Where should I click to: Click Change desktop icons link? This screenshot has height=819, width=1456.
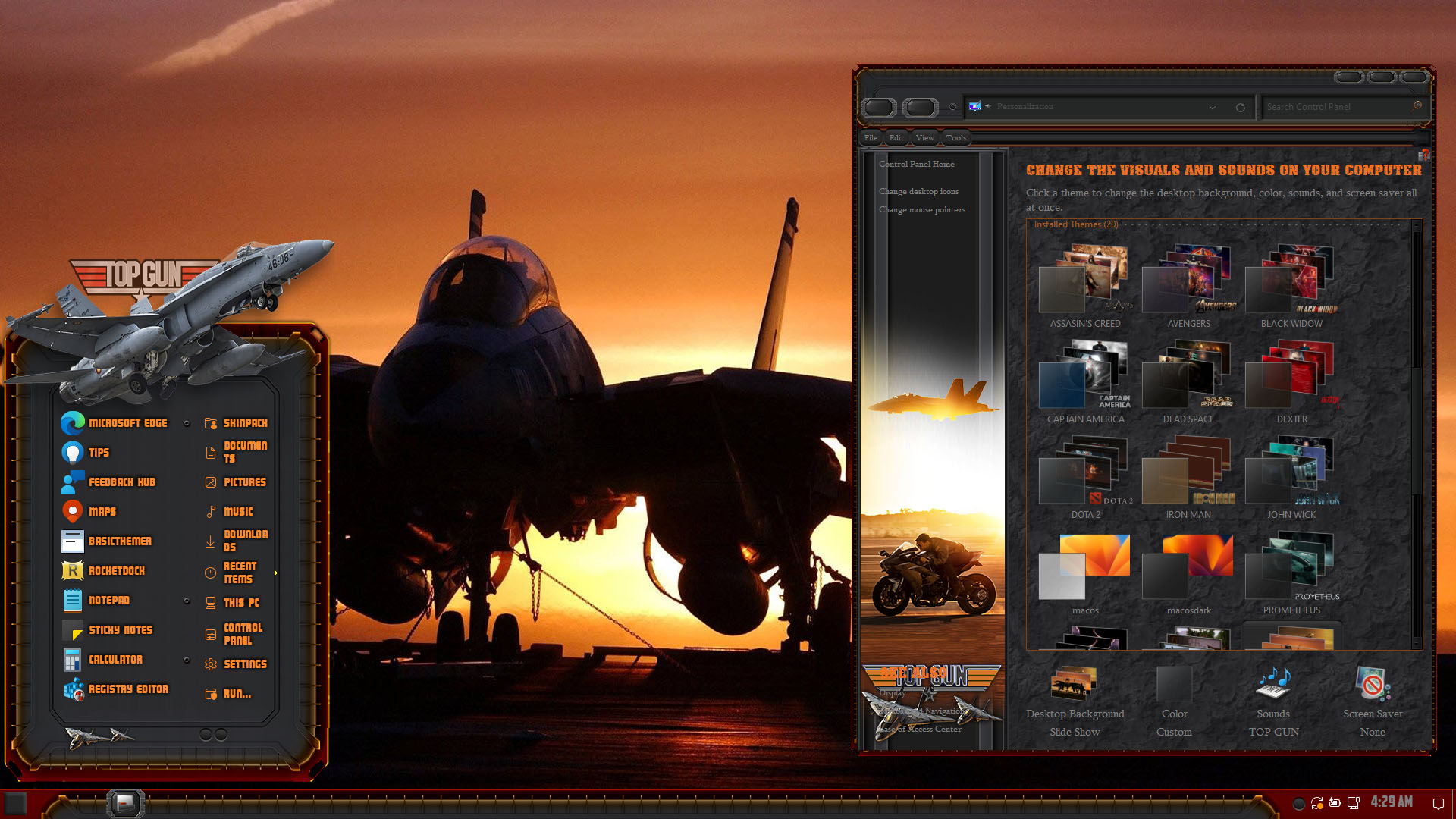[918, 192]
